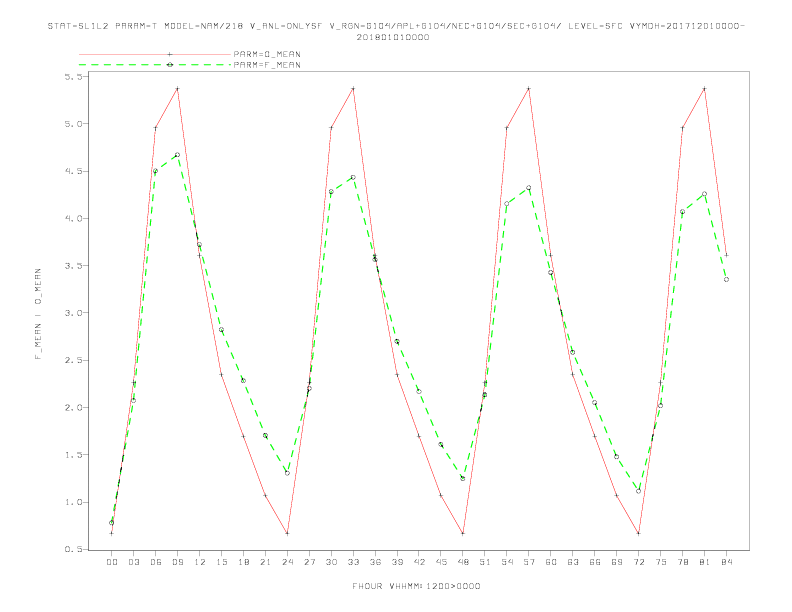Click the 54 forecast hour tick label
Viewport: 792px width, 612px height.
[507, 562]
